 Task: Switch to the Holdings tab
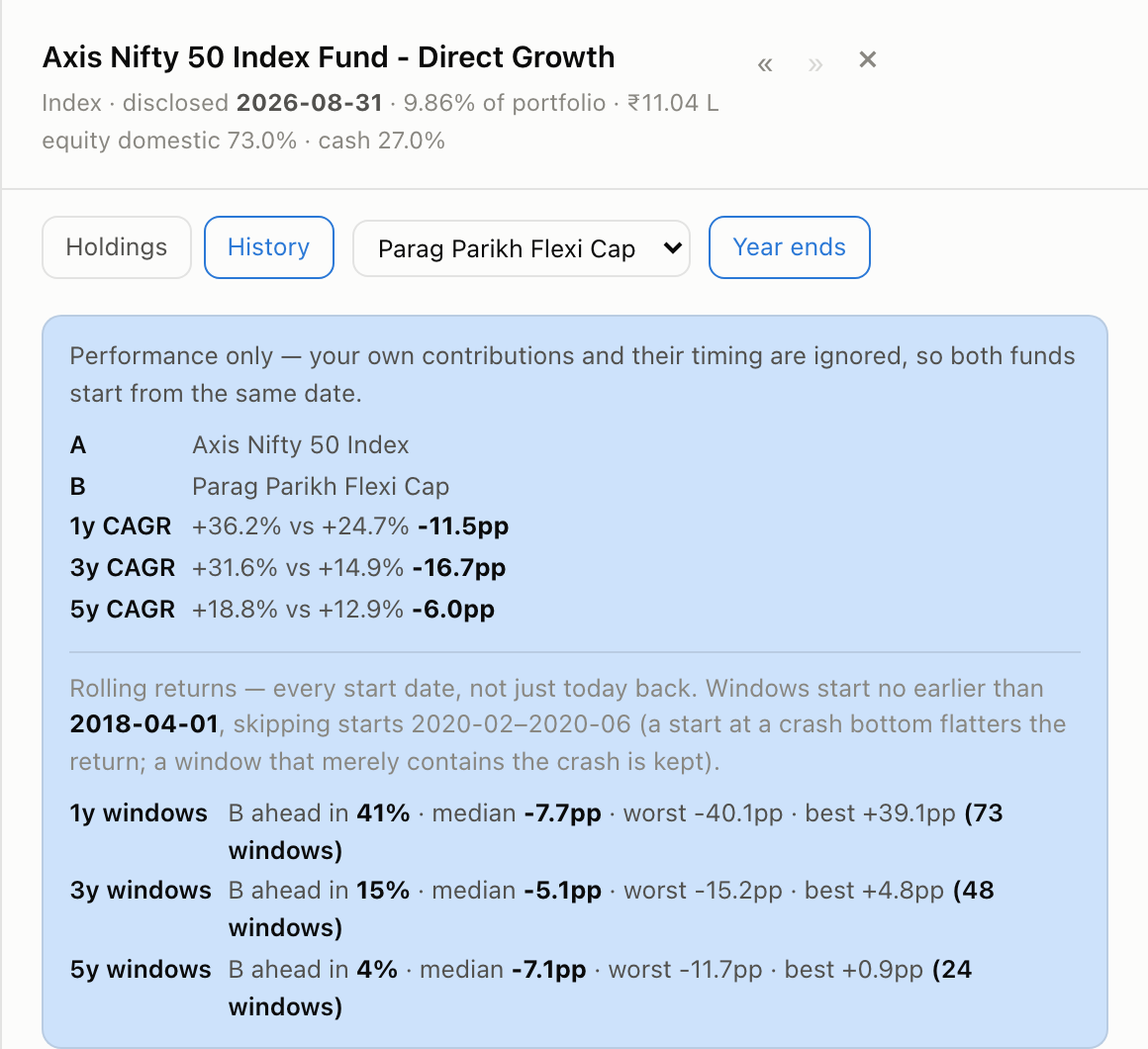tap(117, 247)
